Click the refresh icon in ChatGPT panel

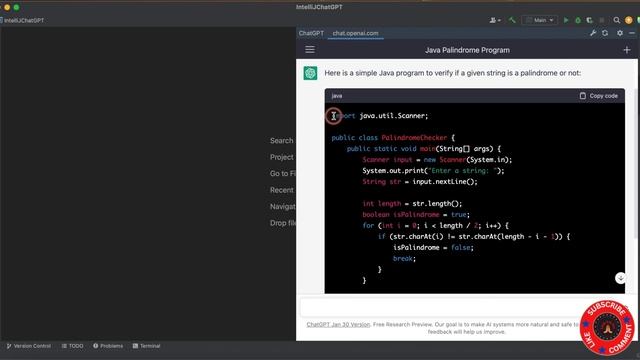pyautogui.click(x=605, y=33)
